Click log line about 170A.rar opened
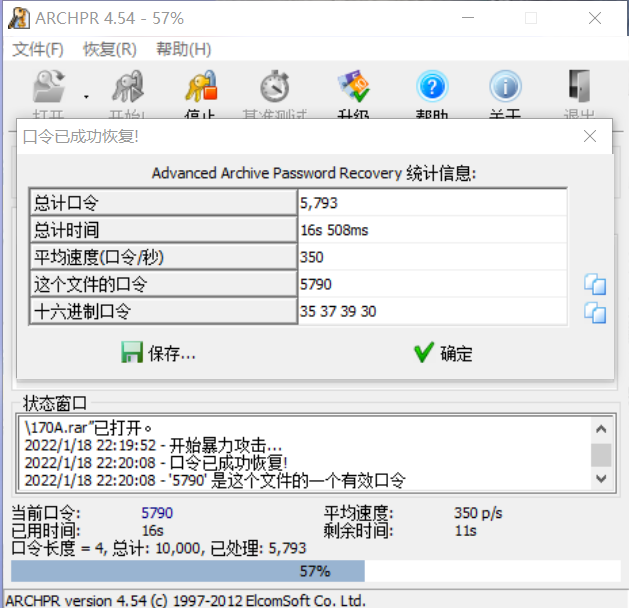The width and height of the screenshot is (629, 608). (x=88, y=428)
